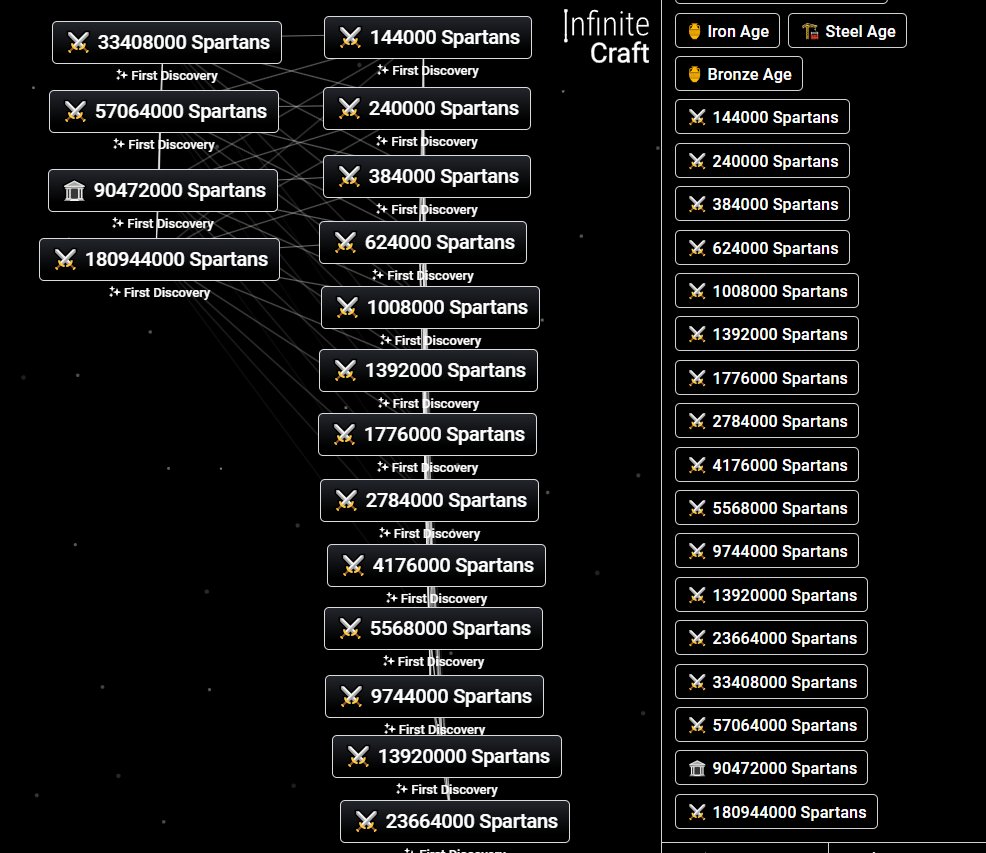Pick 2784000 Spartans from the sidebar list
Screen dimensions: 986x853
(767, 421)
